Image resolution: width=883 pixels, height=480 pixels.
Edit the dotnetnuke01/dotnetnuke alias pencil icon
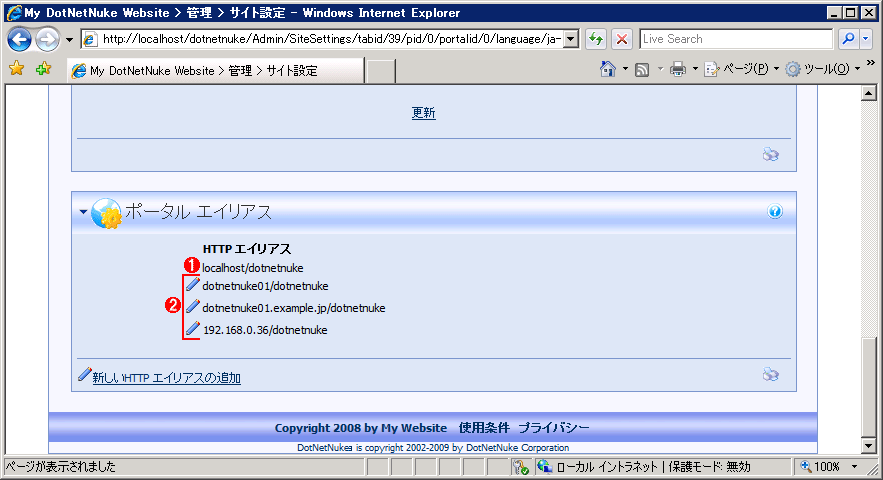point(193,285)
